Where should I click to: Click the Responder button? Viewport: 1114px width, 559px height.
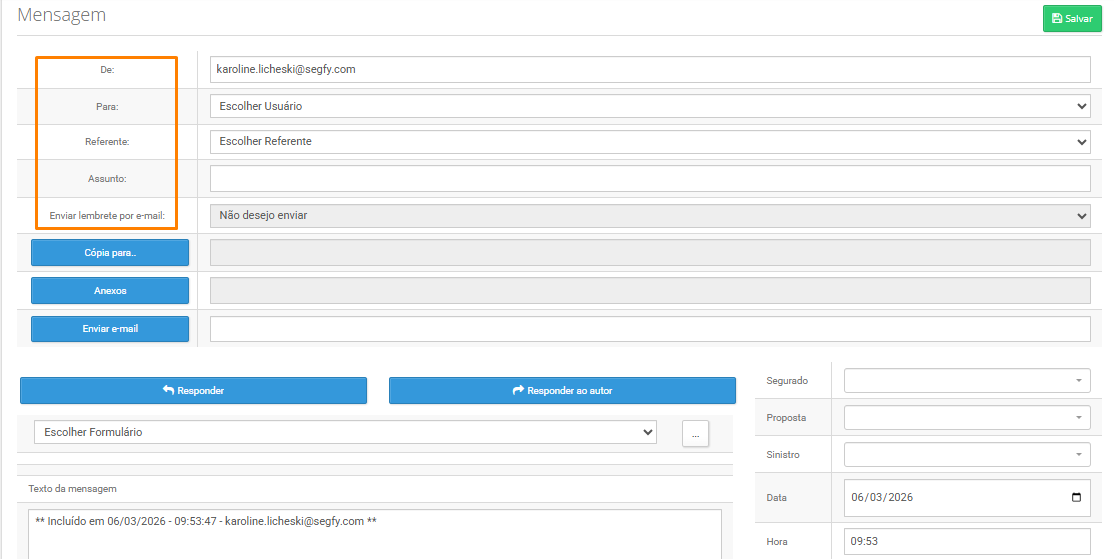pyautogui.click(x=193, y=391)
